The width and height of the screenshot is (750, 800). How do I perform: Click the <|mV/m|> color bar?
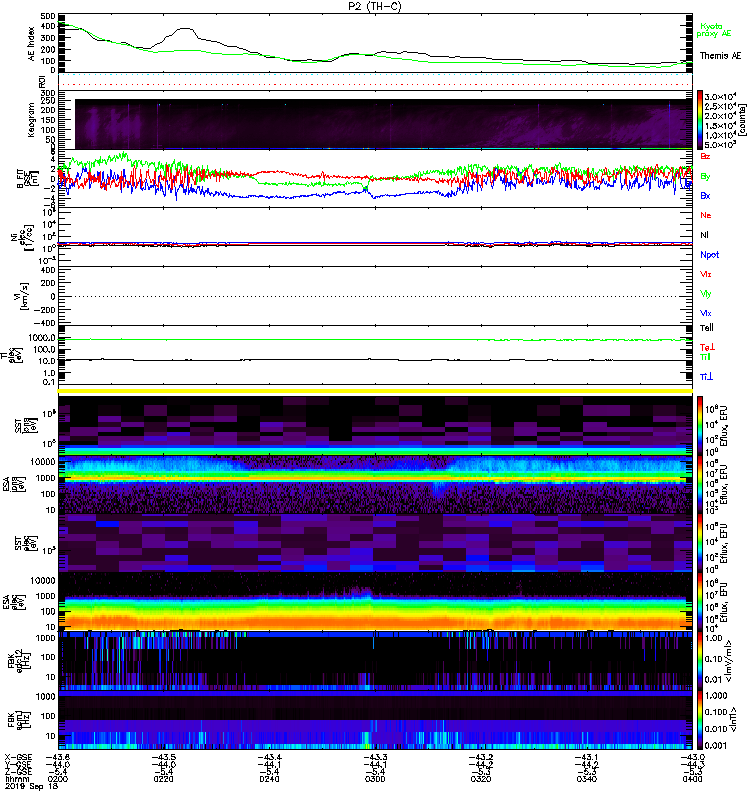[x=700, y=660]
